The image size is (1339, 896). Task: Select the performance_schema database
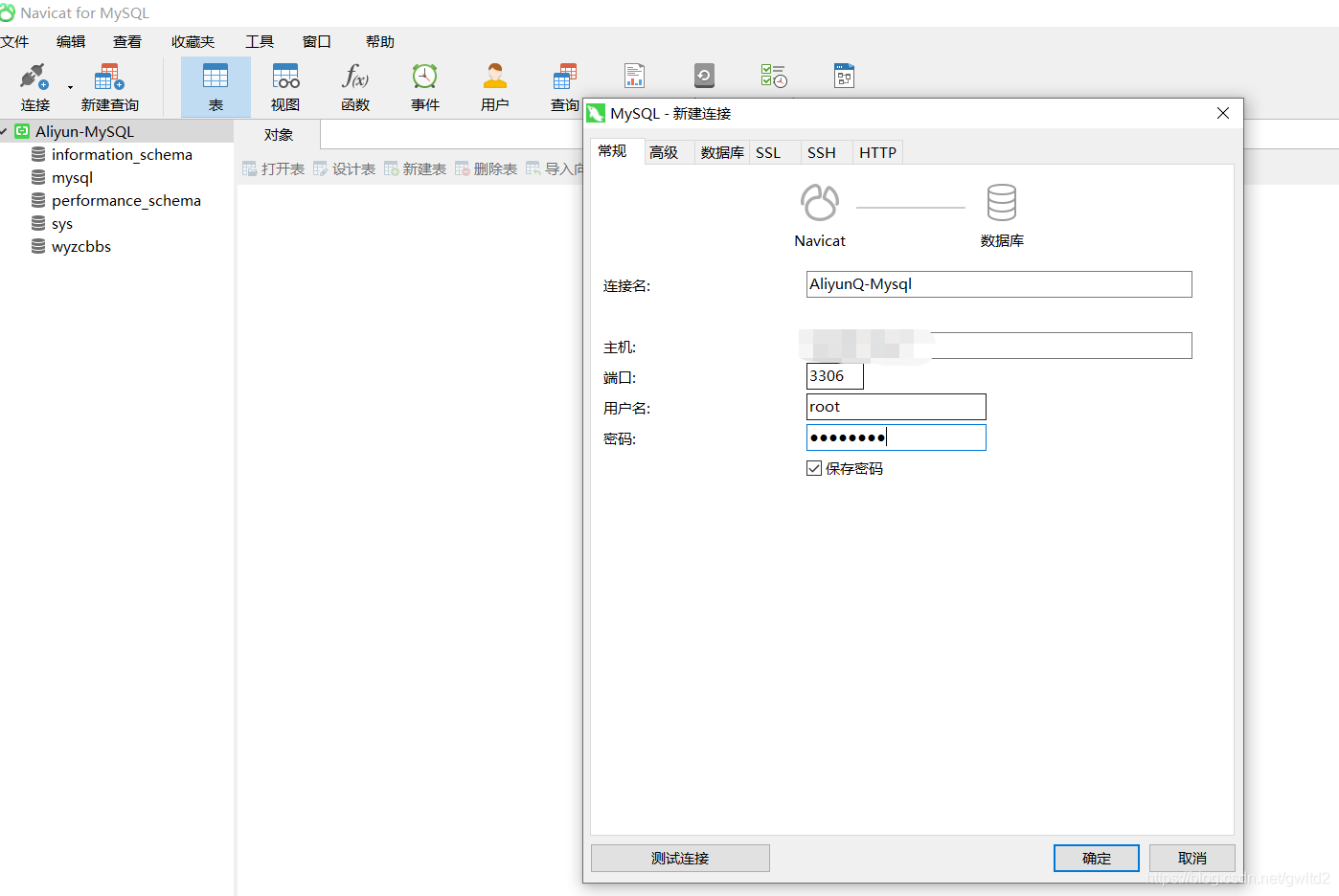coord(126,200)
